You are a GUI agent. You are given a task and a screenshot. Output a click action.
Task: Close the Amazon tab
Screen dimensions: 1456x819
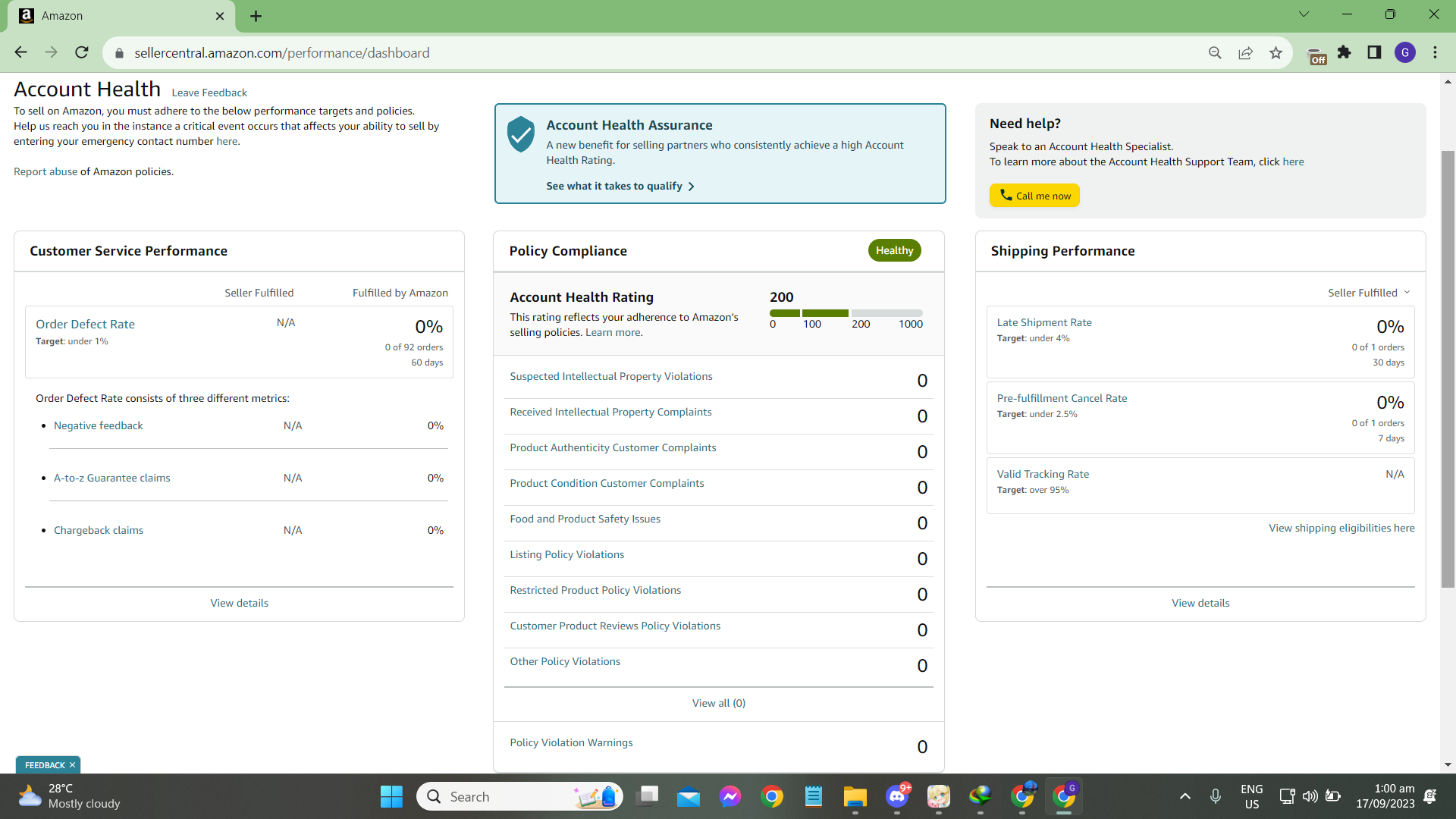(x=220, y=16)
